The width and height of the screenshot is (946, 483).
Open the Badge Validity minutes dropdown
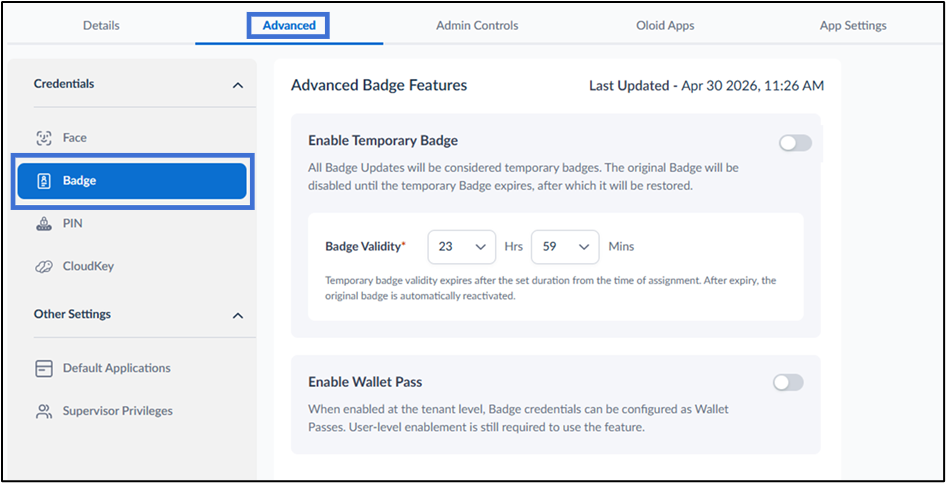coord(565,247)
